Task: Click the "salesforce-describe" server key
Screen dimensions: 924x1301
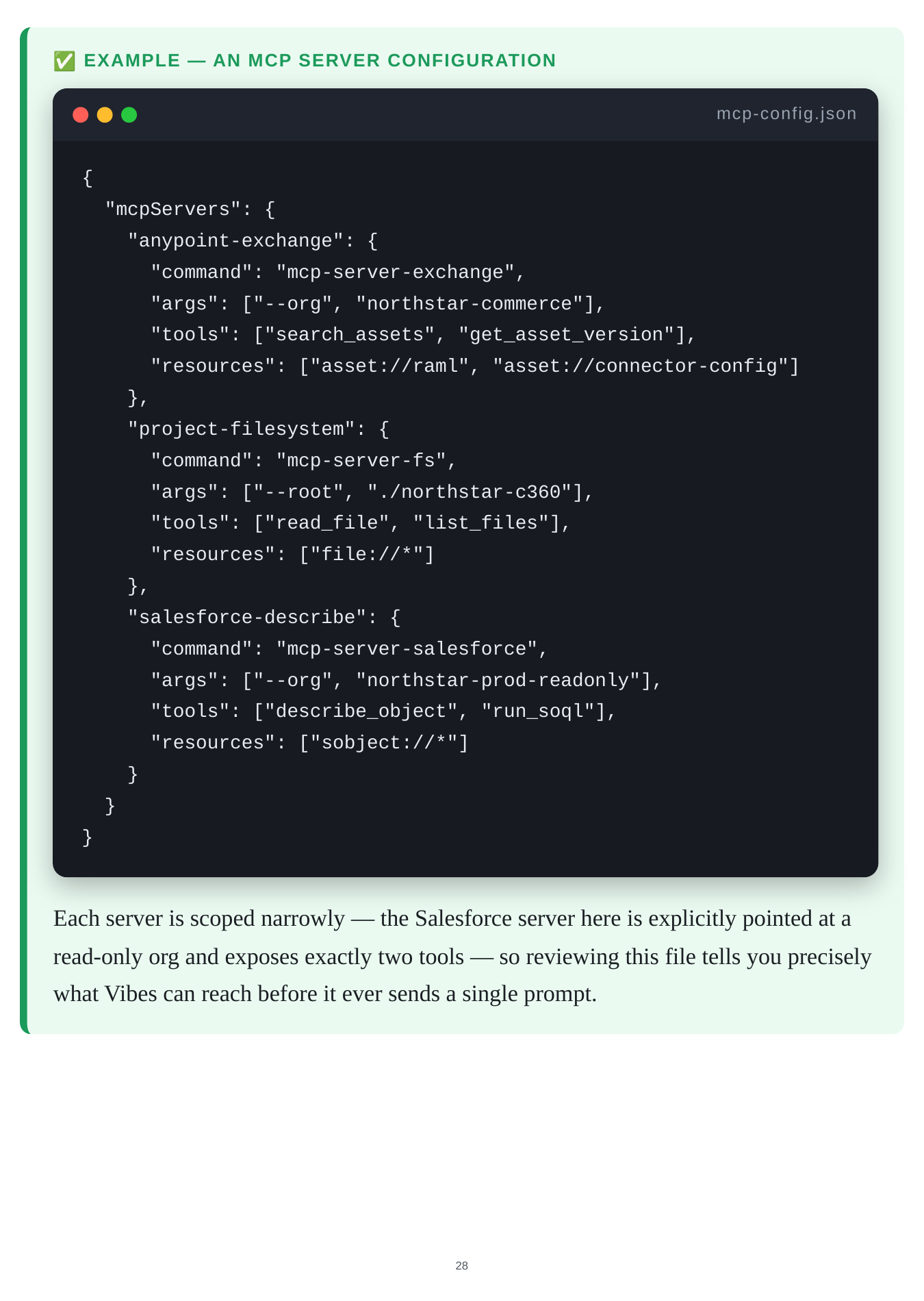Action: 247,618
